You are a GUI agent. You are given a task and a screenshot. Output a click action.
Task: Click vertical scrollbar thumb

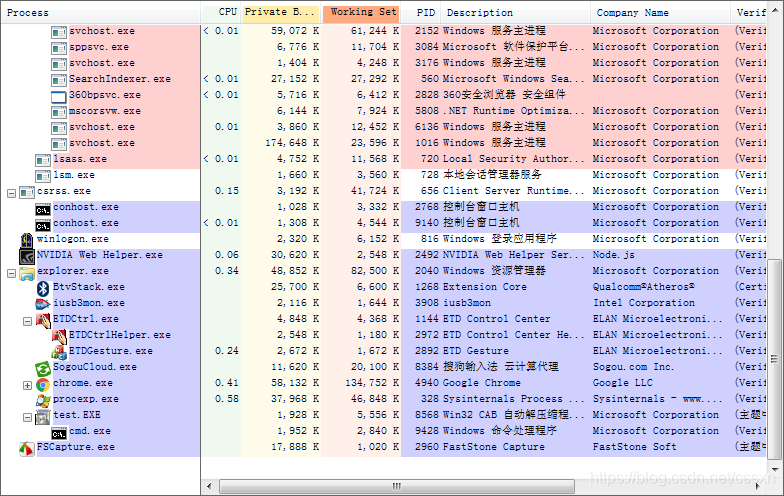(x=774, y=358)
